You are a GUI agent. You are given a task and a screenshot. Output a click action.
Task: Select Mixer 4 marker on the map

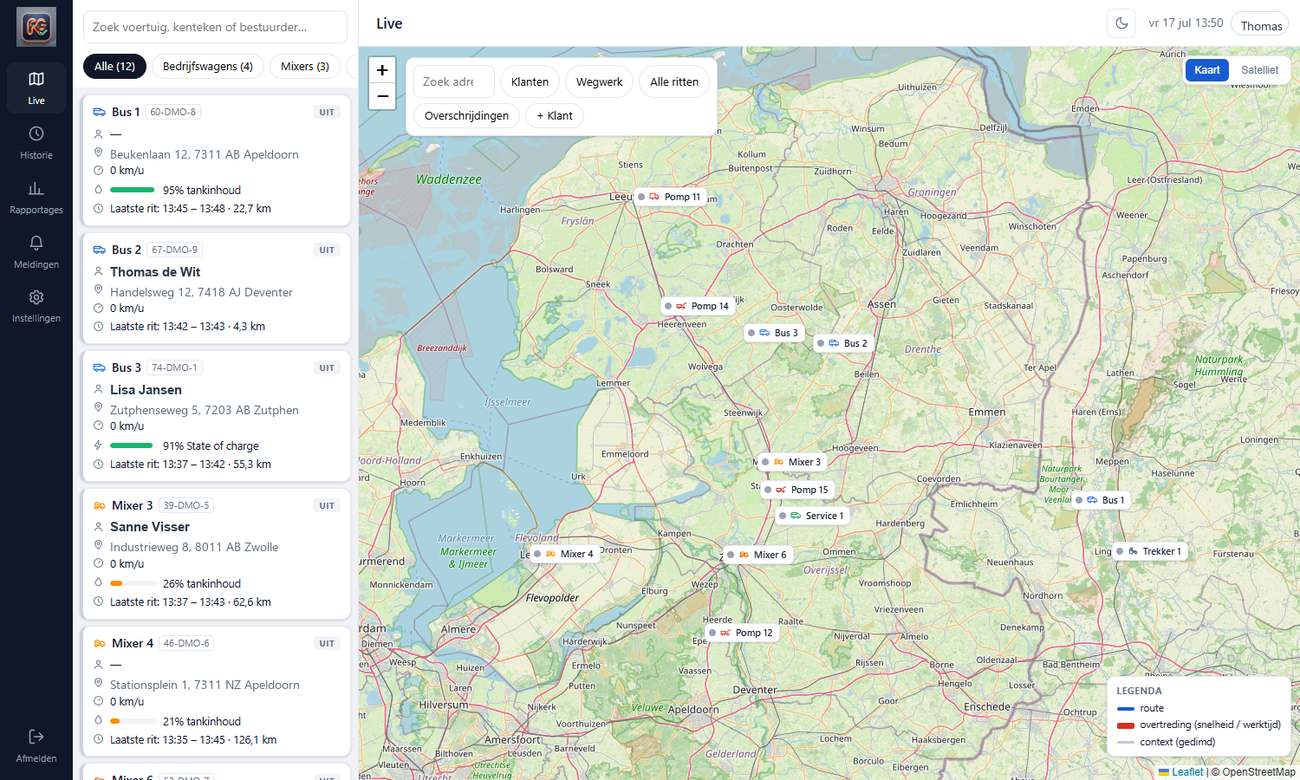565,554
